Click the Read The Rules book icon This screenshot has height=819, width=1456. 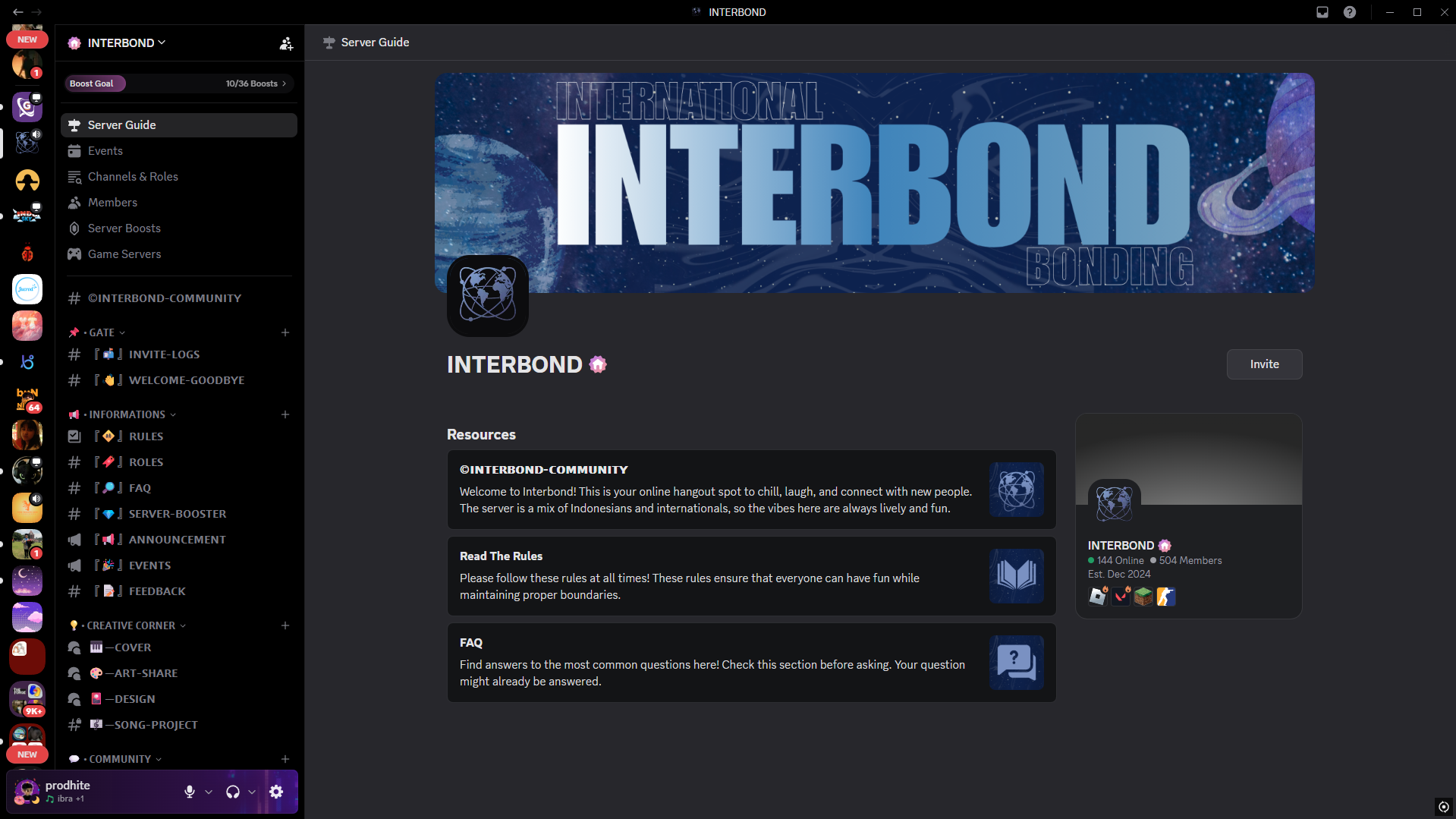(x=1017, y=576)
